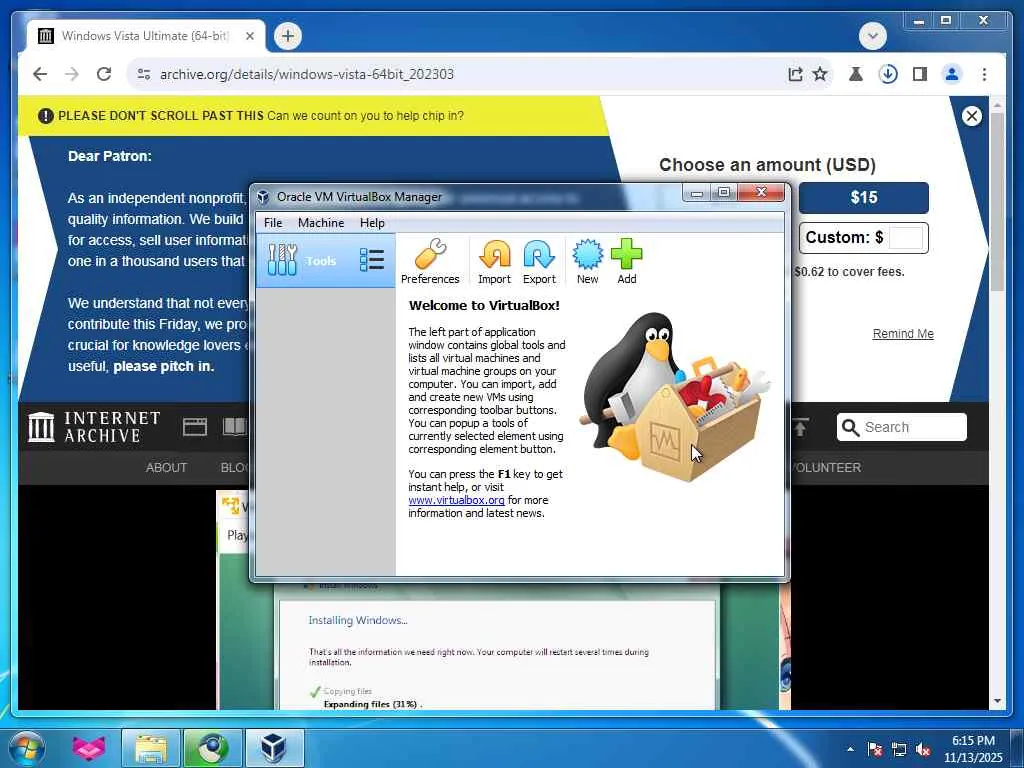The height and width of the screenshot is (768, 1024).
Task: Click the share page icon in Chrome
Action: click(795, 74)
